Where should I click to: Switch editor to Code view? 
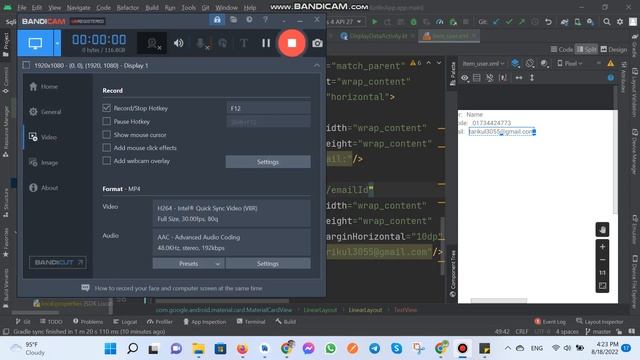click(562, 49)
